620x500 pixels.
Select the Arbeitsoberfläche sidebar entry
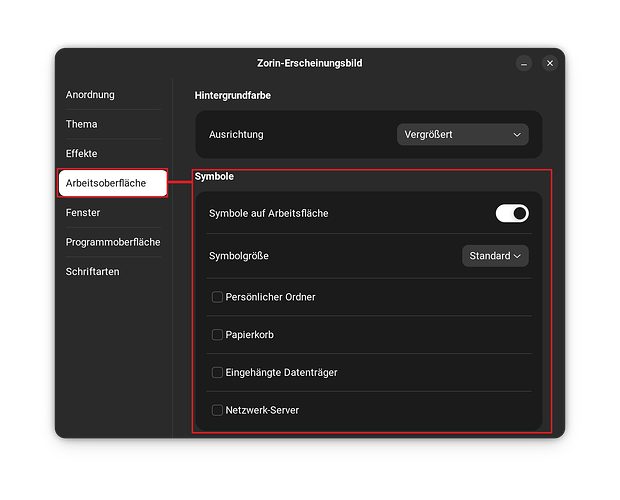[x=113, y=183]
